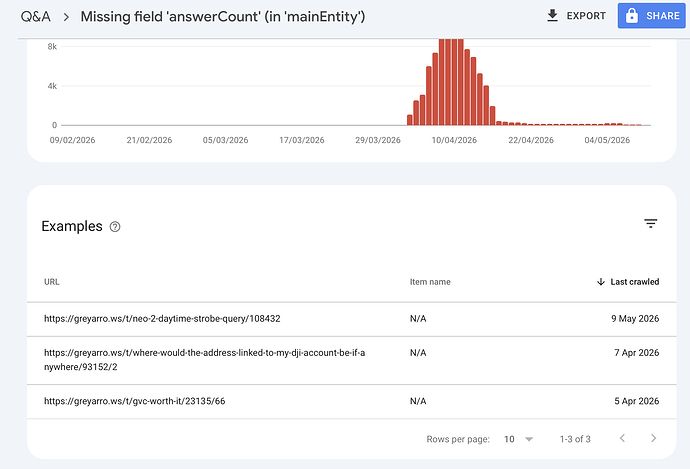Click the Examples section heading

72,226
